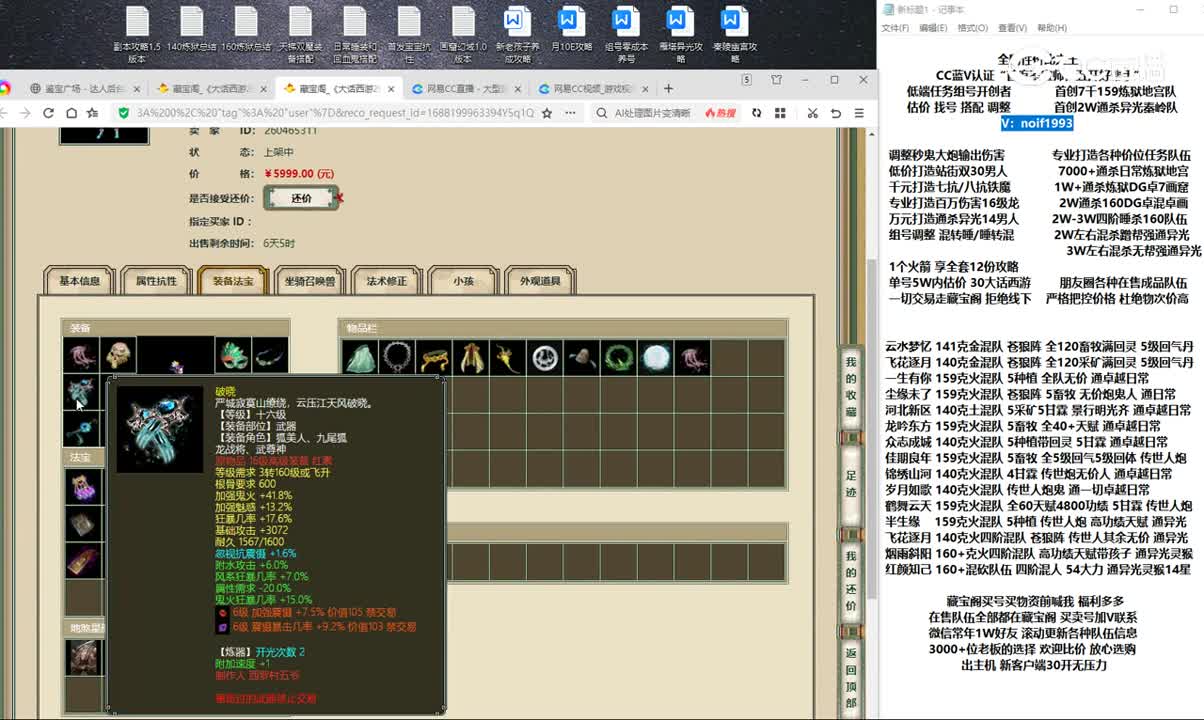The image size is (1204, 720).
Task: Select the golden belt in 物品栏
Action: click(x=433, y=357)
